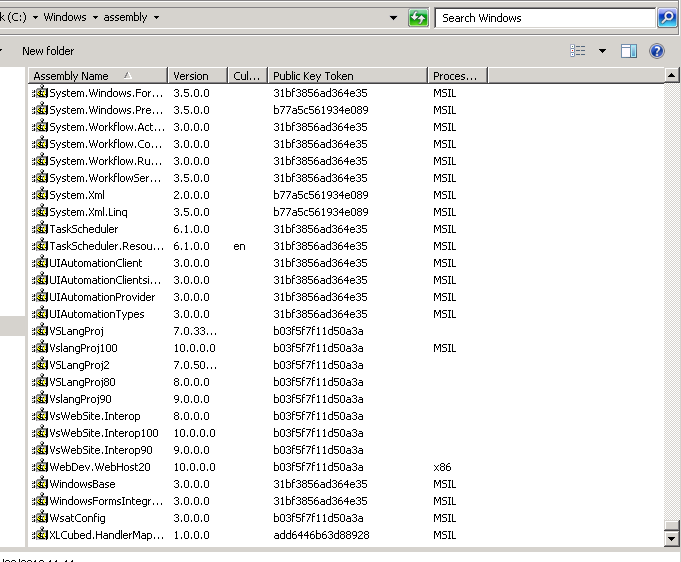Click the green refresh button in address bar
Image resolution: width=681 pixels, height=562 pixels.
[x=419, y=18]
